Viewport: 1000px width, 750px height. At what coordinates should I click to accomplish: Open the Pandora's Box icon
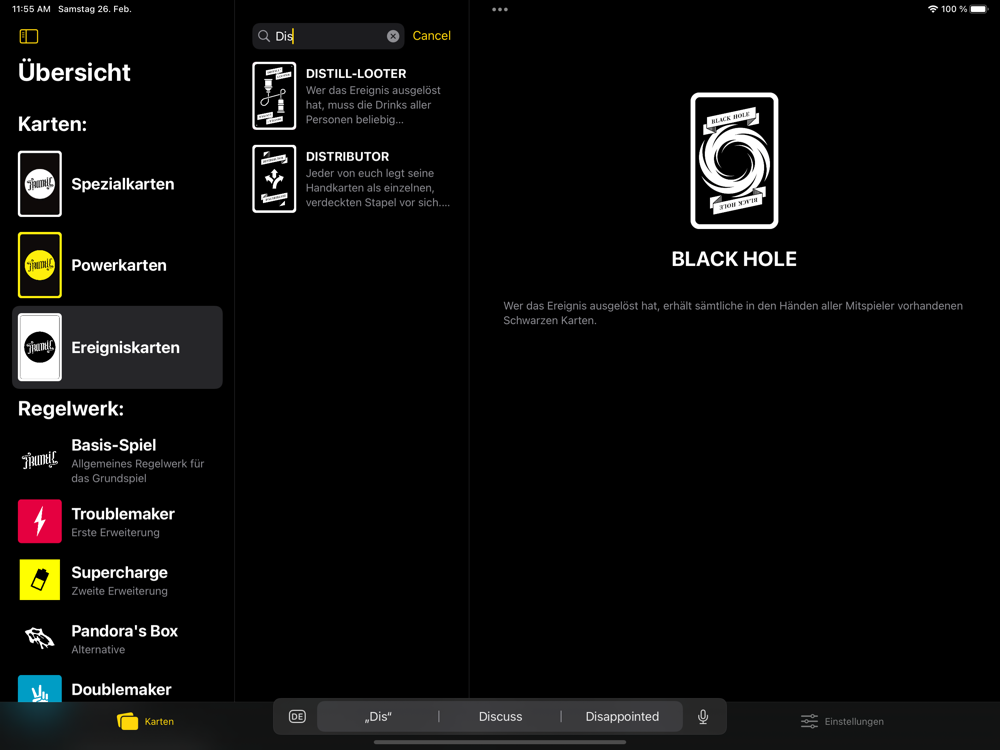click(x=40, y=638)
